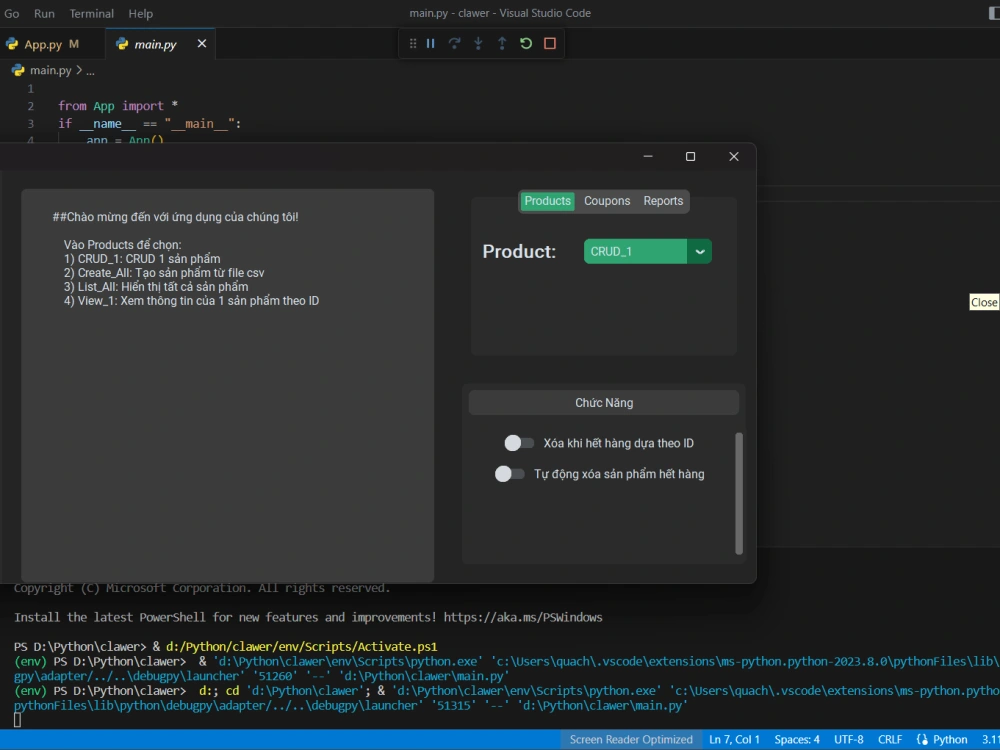The height and width of the screenshot is (750, 1000).
Task: Click the Step Into debug arrow
Action: (x=478, y=43)
